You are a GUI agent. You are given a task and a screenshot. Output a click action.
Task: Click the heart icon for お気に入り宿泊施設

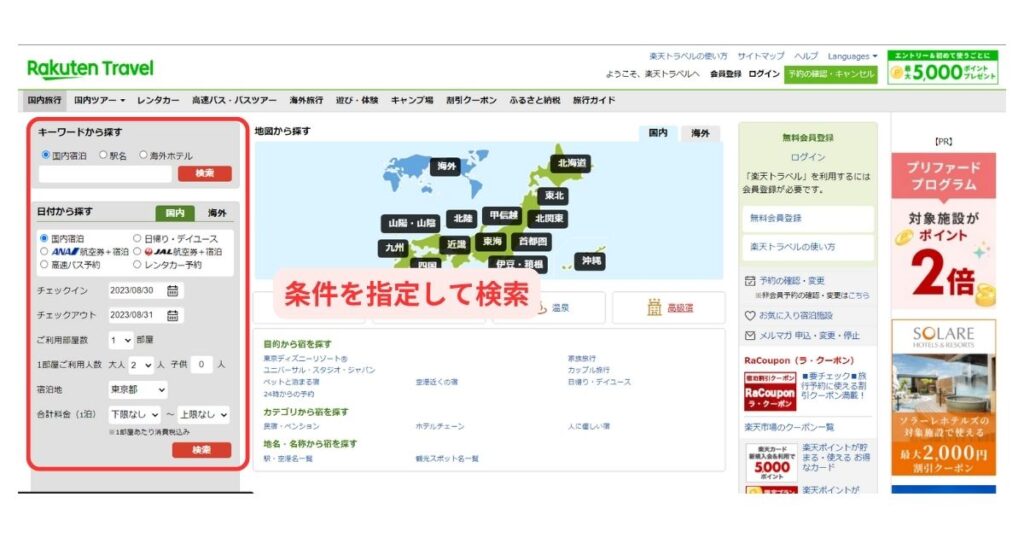point(750,315)
